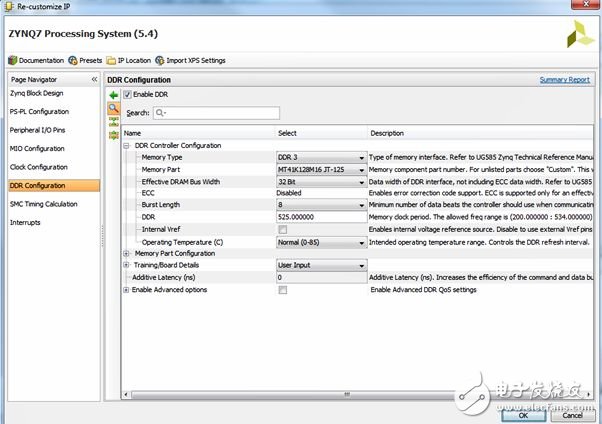Enable the Internal Vref checkbox
The height and width of the screenshot is (424, 602).
tap(283, 229)
